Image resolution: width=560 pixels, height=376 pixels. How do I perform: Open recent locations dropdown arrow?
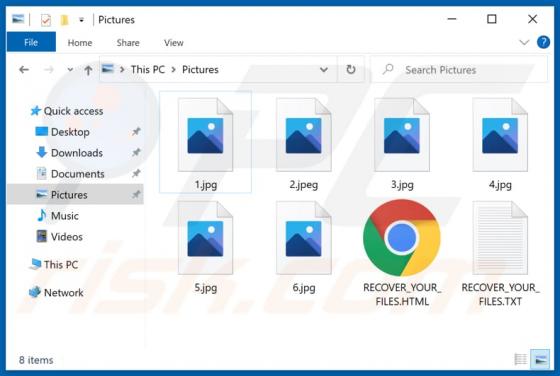[x=70, y=69]
